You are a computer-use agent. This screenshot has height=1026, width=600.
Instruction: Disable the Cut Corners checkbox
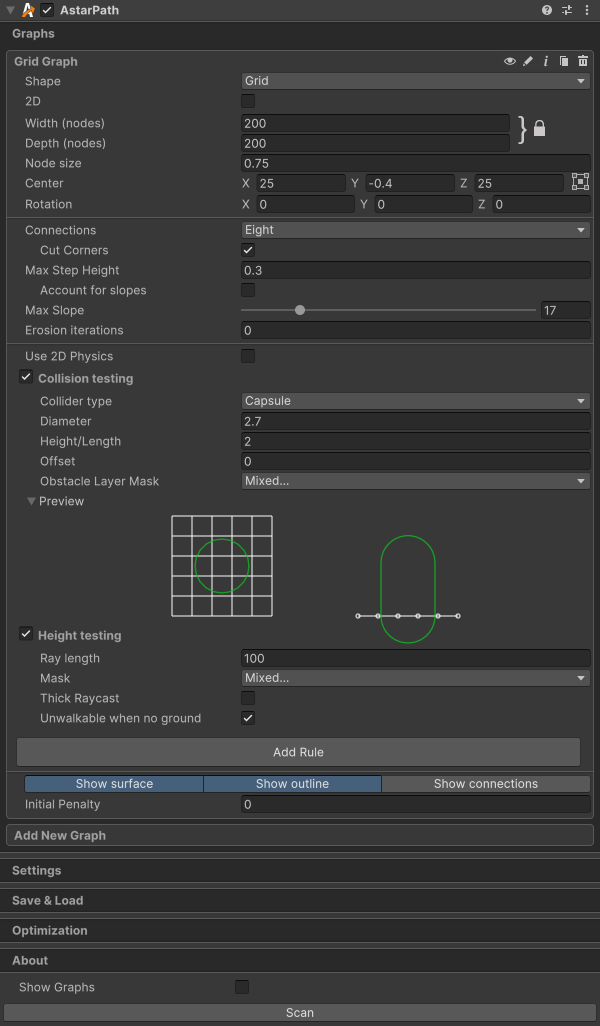click(248, 250)
